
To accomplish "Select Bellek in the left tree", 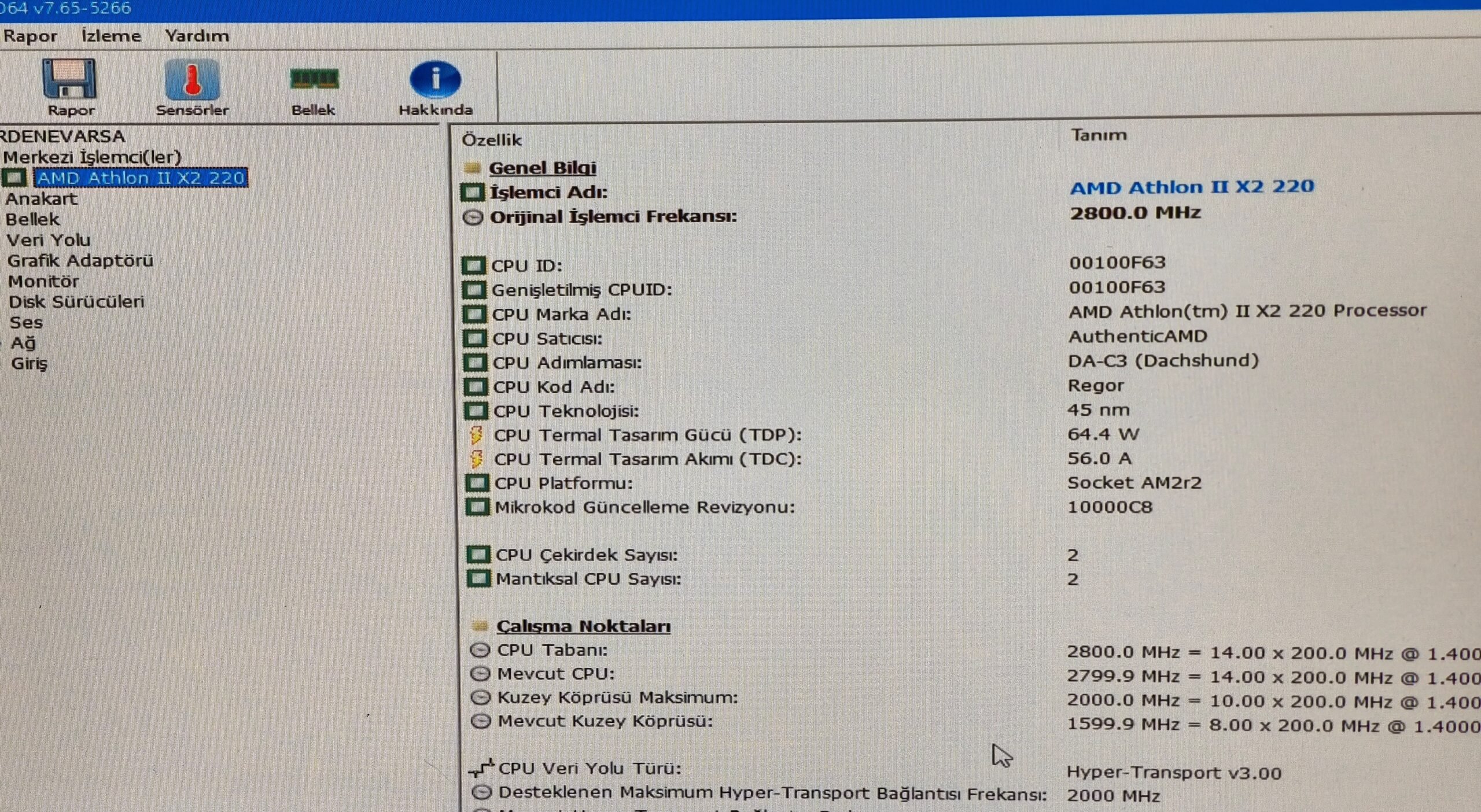I will (32, 219).
